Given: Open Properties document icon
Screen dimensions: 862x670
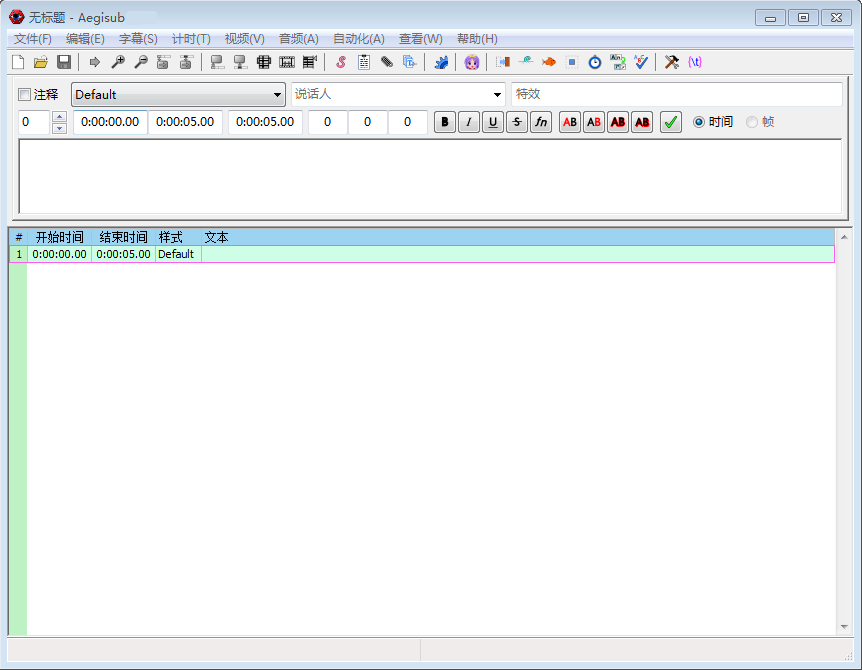Looking at the screenshot, I should [364, 62].
